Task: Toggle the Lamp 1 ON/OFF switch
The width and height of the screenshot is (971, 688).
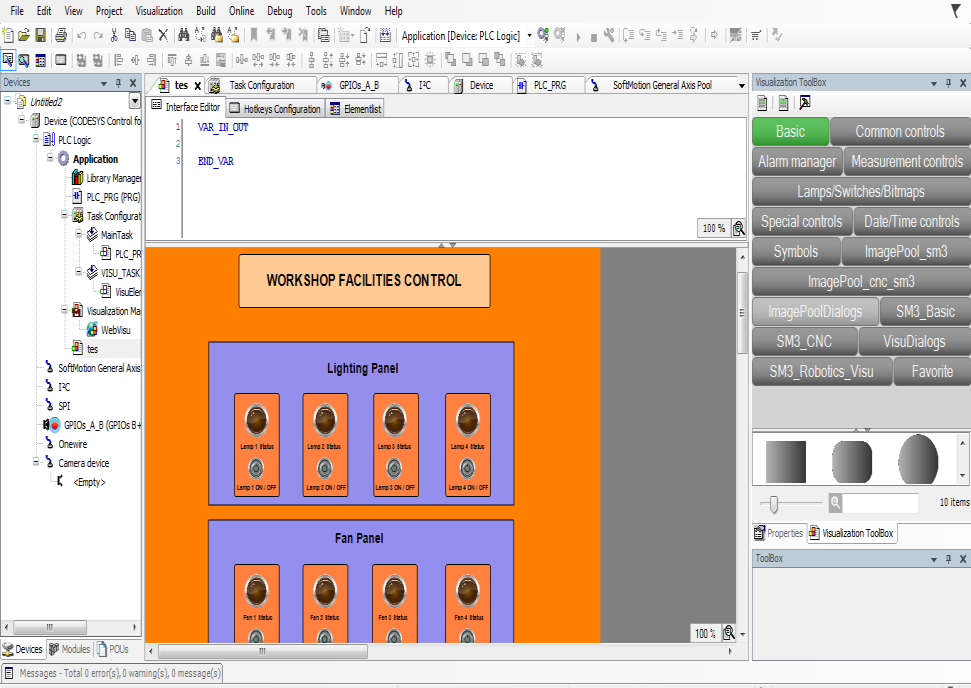Action: 255,467
